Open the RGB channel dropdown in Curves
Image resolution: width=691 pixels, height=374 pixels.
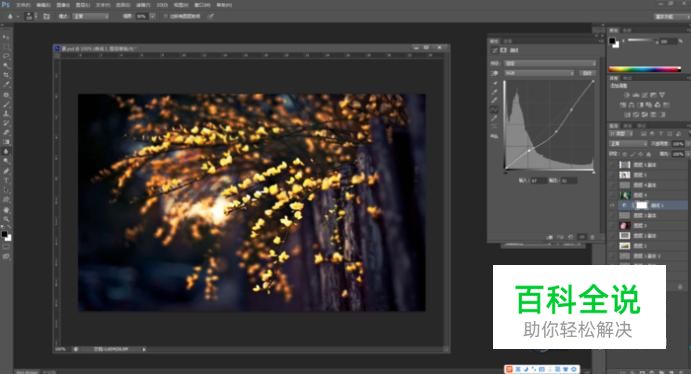[x=539, y=73]
